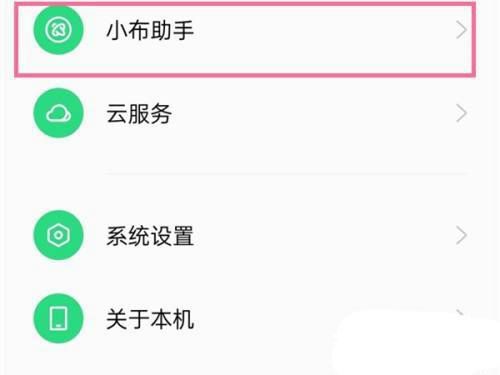The image size is (500, 375).
Task: Tap empty area between 云服务 and its arrow
Action: [x=313, y=113]
